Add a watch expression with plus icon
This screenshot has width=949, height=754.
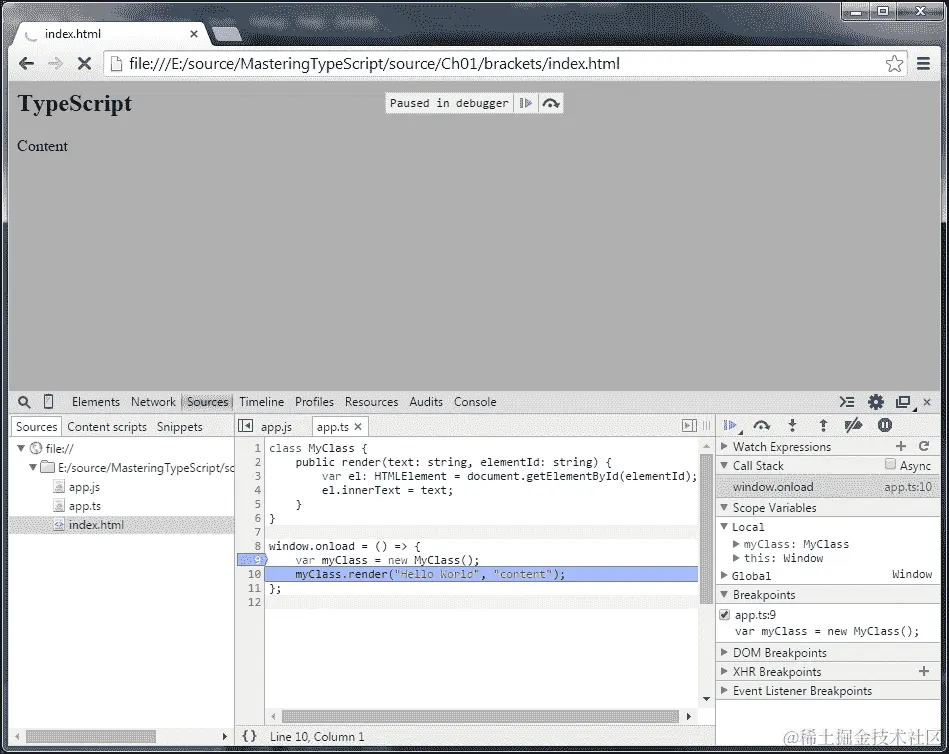(x=901, y=446)
